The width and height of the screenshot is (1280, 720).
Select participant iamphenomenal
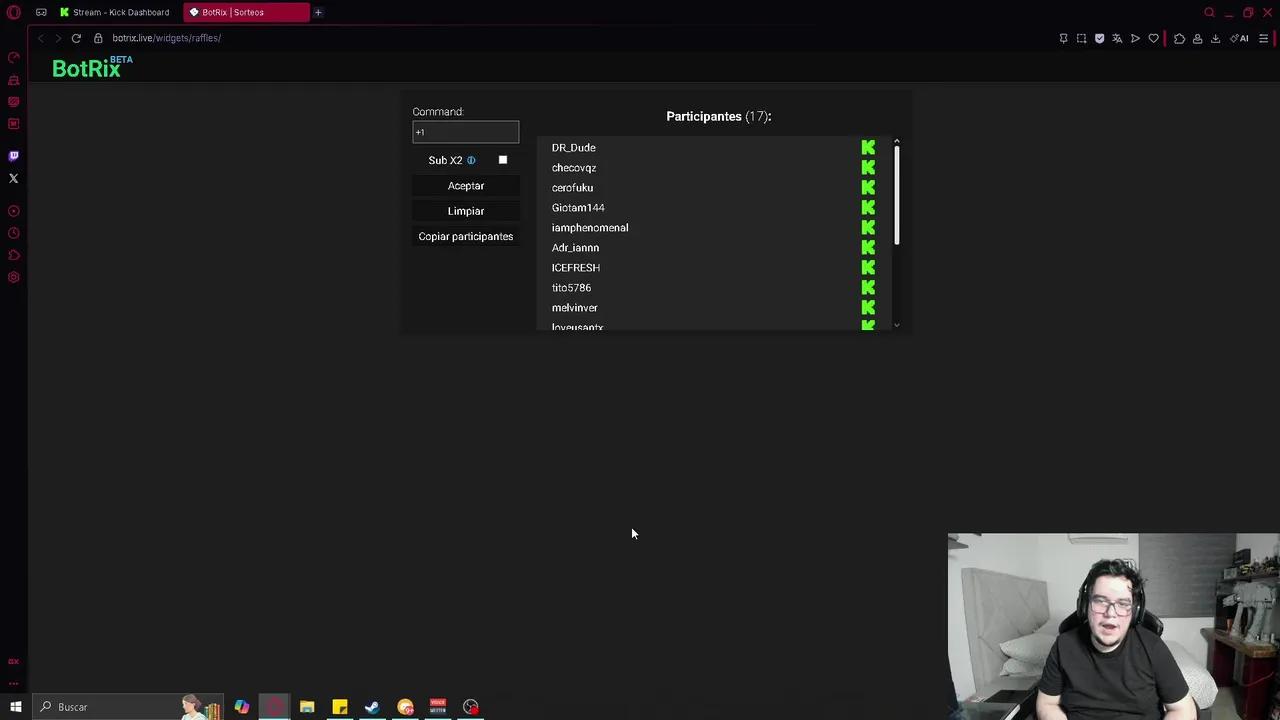coord(590,227)
